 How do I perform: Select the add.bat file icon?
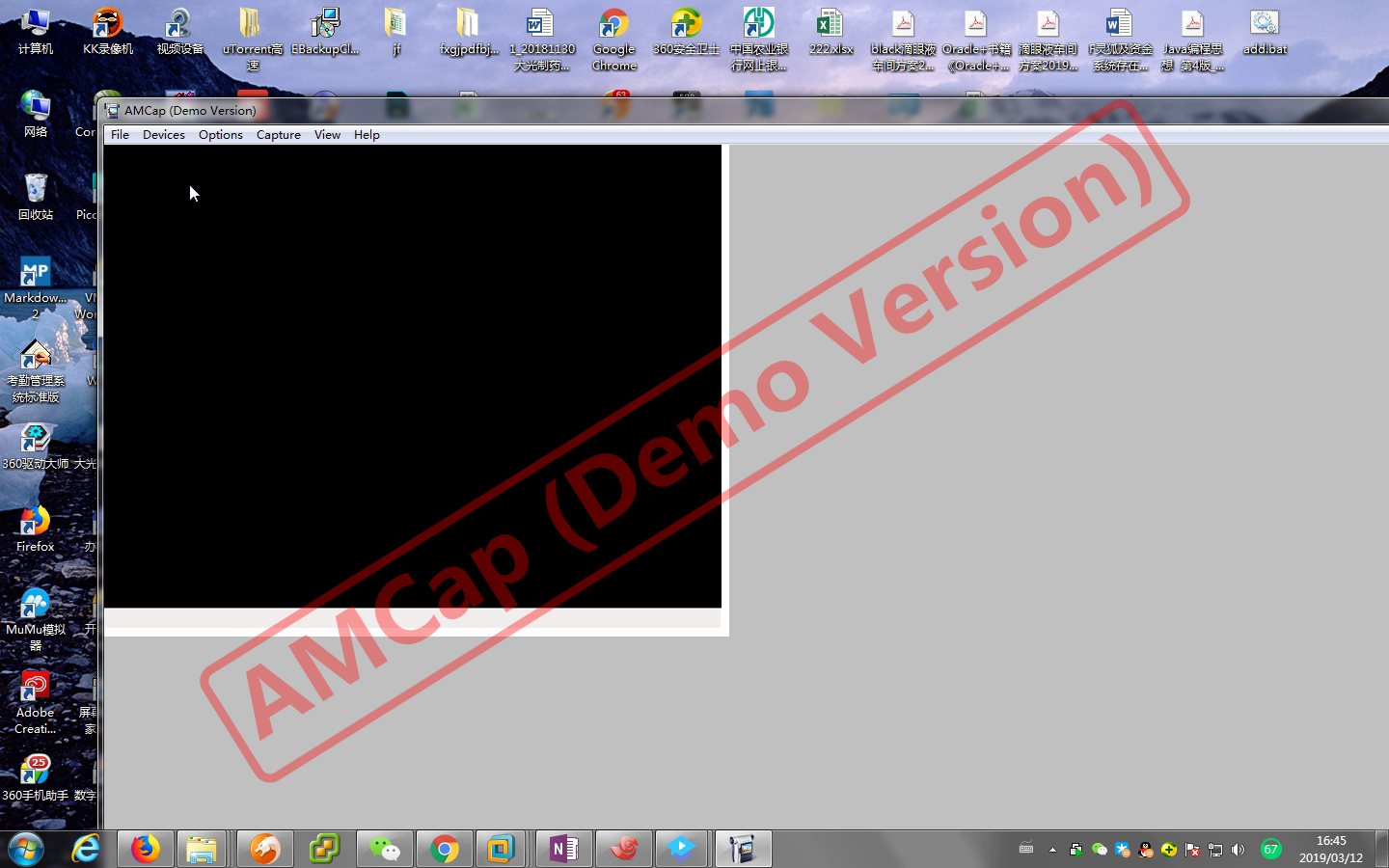[x=1265, y=32]
